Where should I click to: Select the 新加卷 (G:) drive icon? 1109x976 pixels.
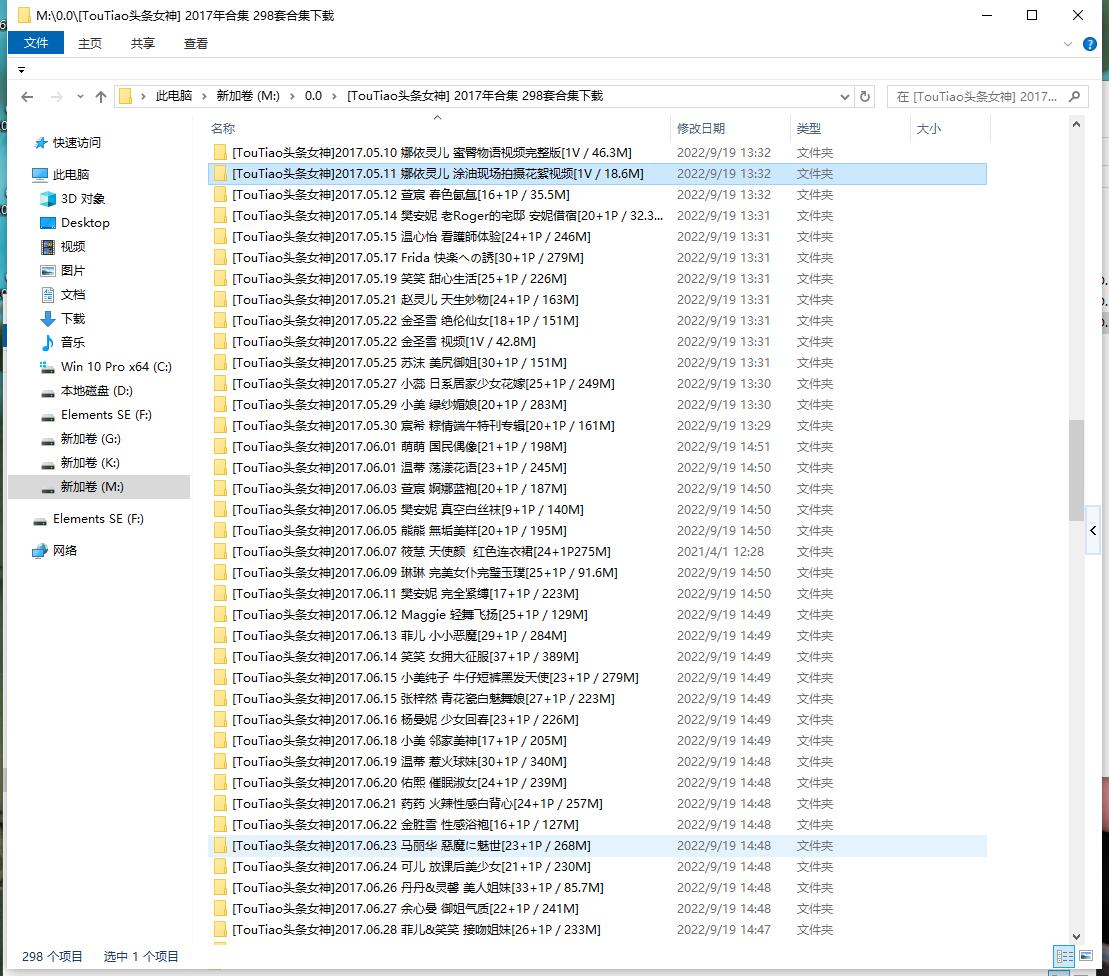point(48,440)
